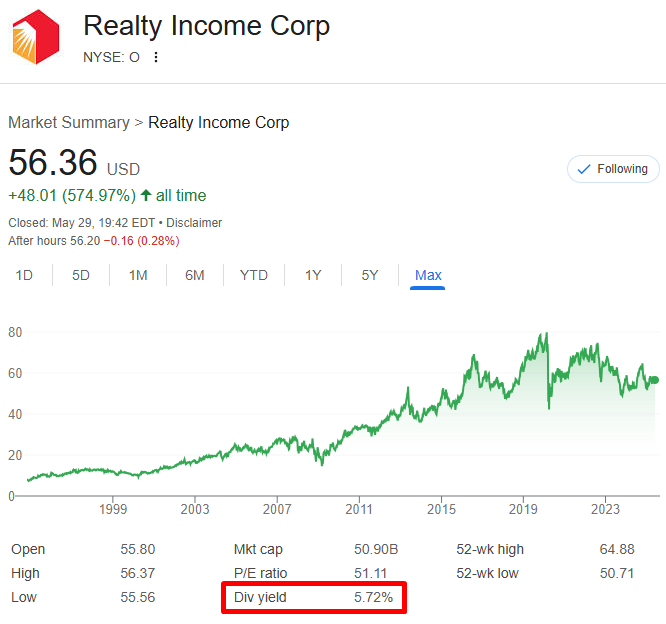This screenshot has width=666, height=624.
Task: Show the YTD chart range
Action: (254, 275)
